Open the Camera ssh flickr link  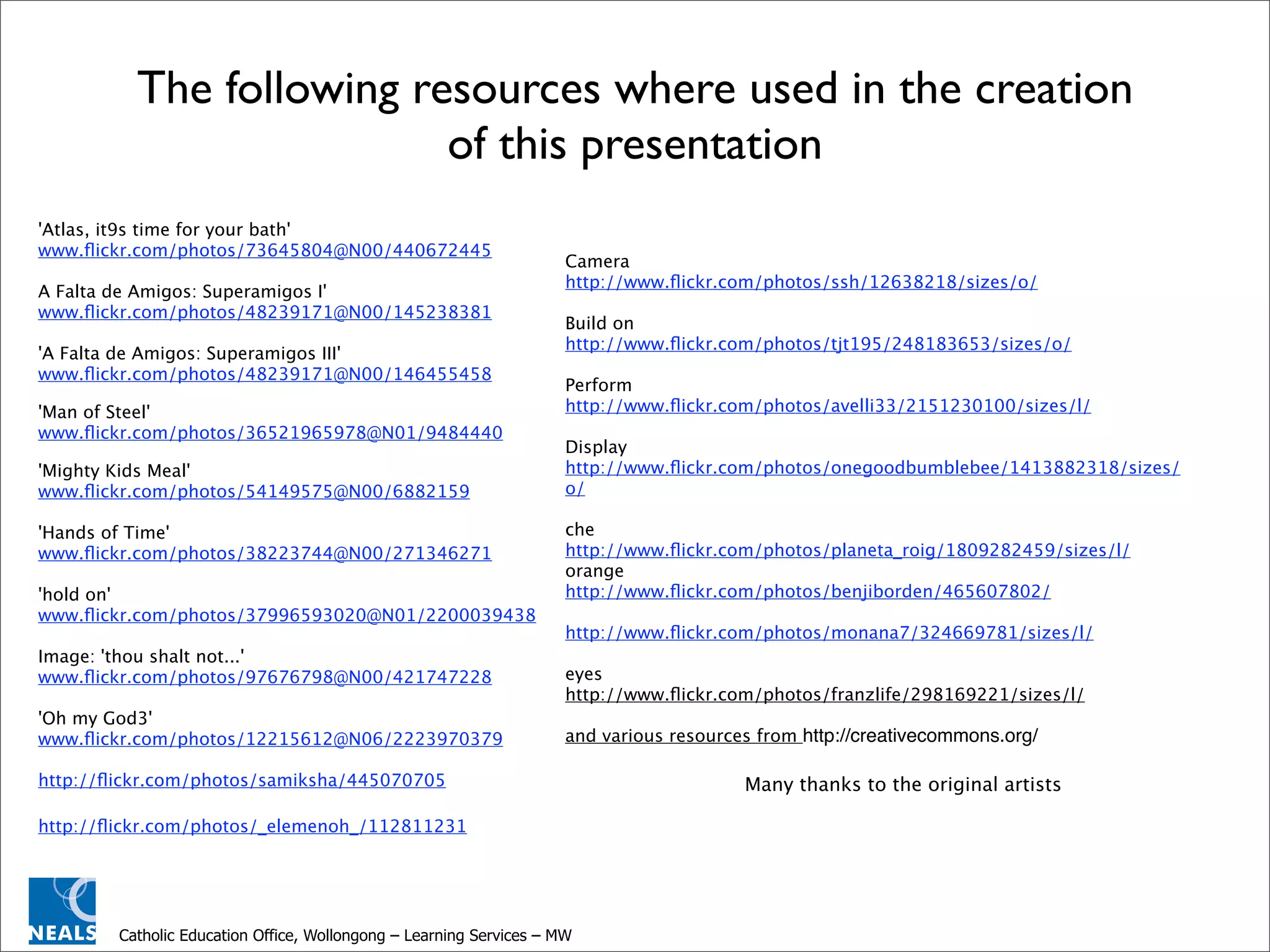tap(801, 282)
